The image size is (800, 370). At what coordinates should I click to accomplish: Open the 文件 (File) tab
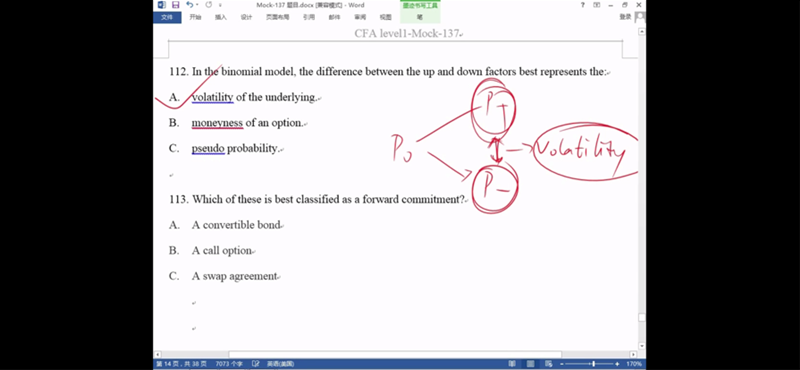(167, 17)
